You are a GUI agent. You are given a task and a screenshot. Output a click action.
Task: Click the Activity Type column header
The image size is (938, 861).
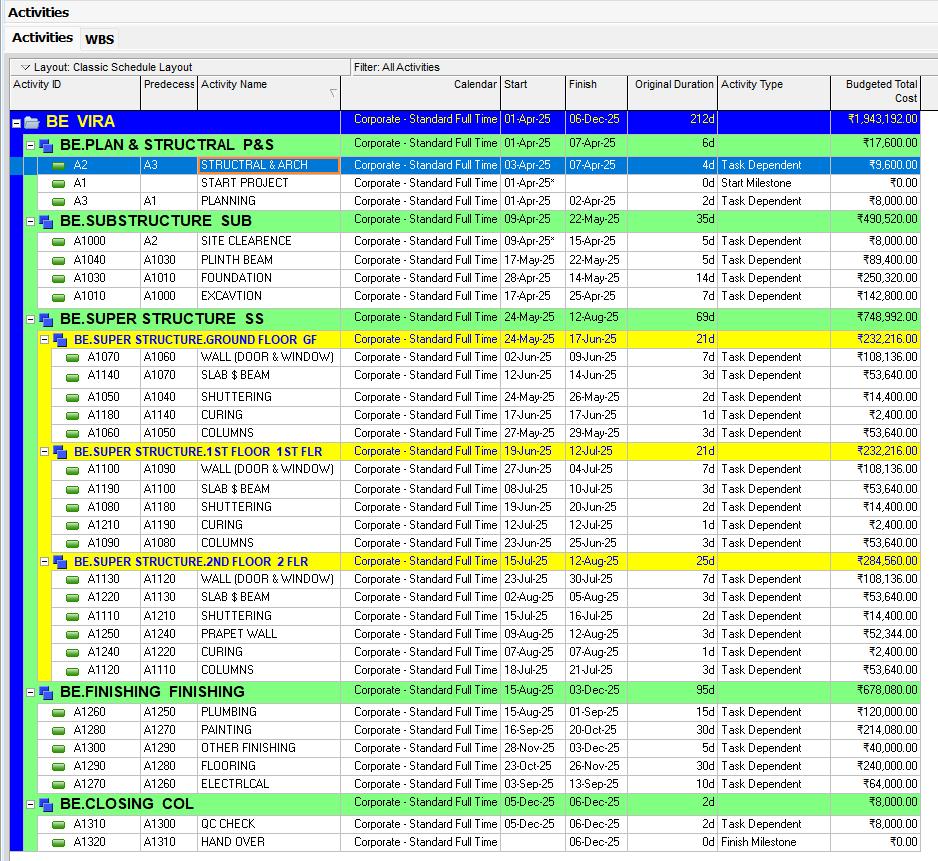[774, 92]
